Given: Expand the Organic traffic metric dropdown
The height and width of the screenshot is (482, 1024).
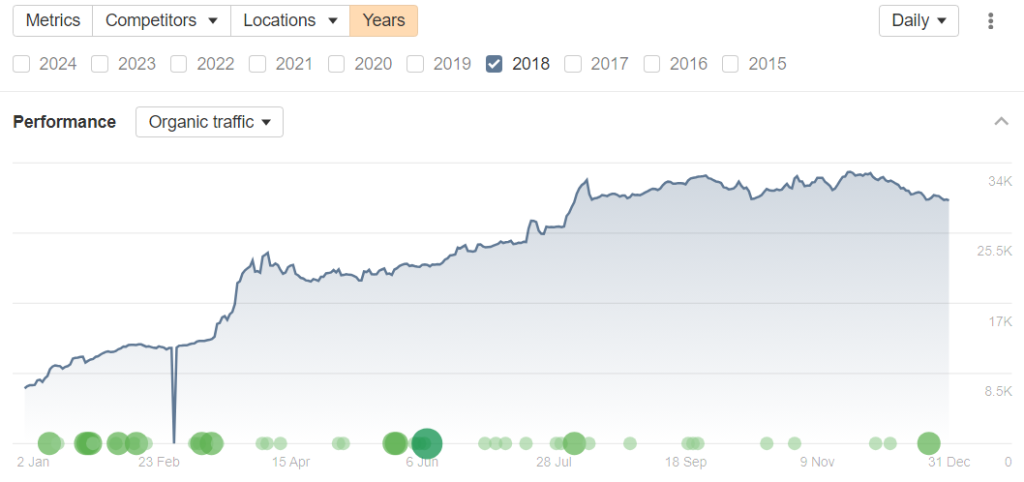Looking at the screenshot, I should coord(209,122).
